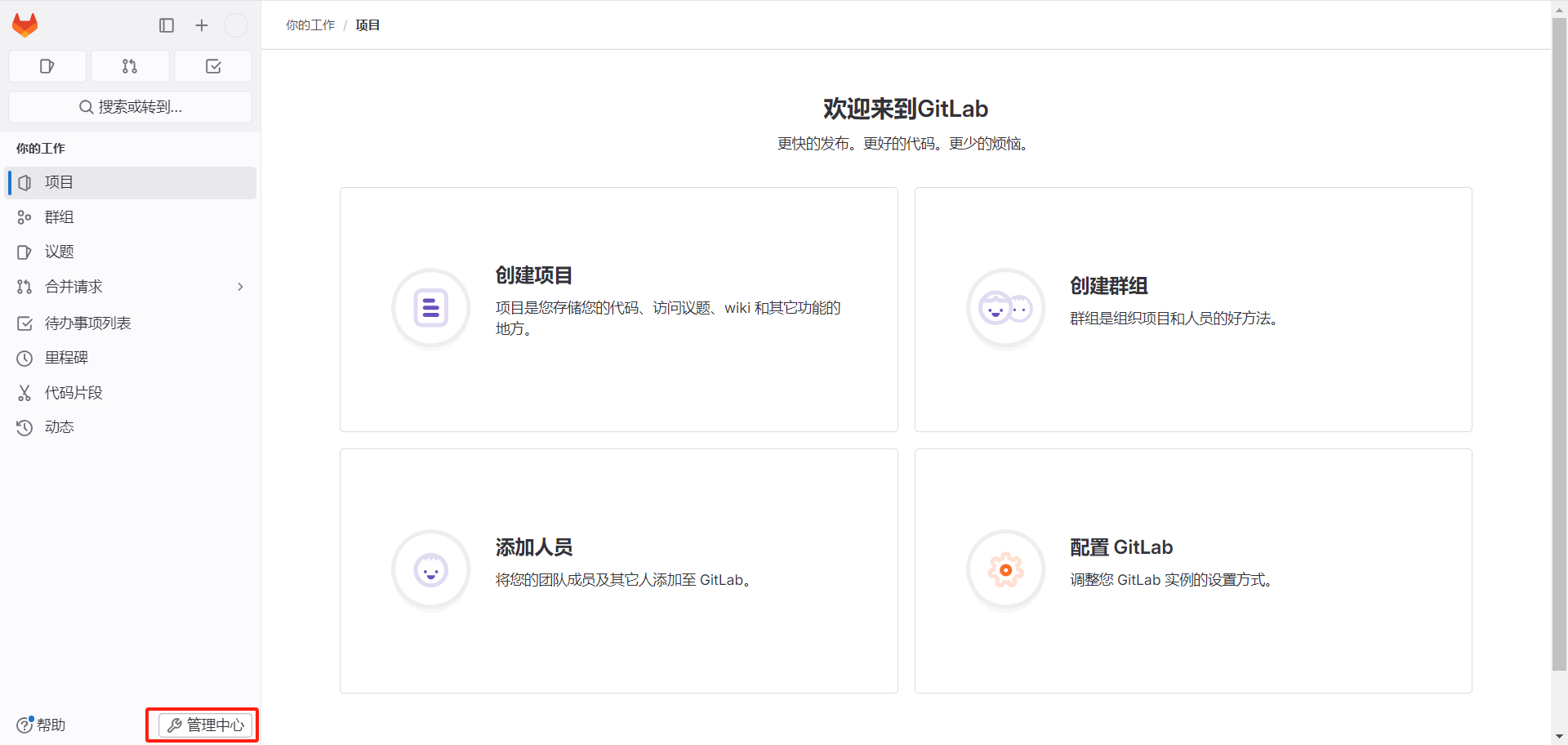Click the merge request sidebar icon
The width and height of the screenshot is (1568, 745).
pos(24,287)
